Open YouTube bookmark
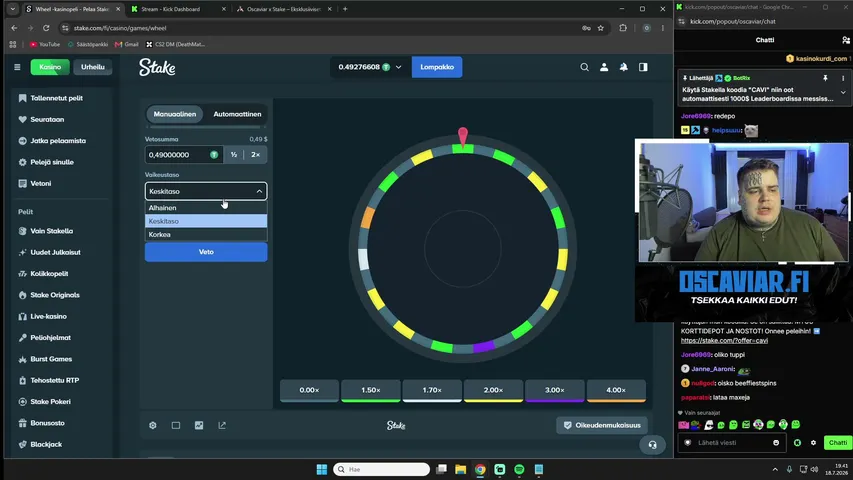The height and width of the screenshot is (480, 853). point(45,44)
